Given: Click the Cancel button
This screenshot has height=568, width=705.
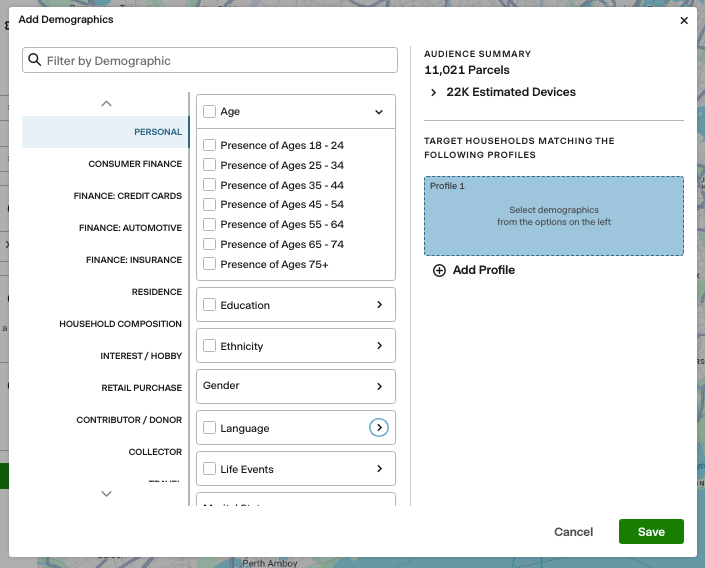Looking at the screenshot, I should point(573,532).
